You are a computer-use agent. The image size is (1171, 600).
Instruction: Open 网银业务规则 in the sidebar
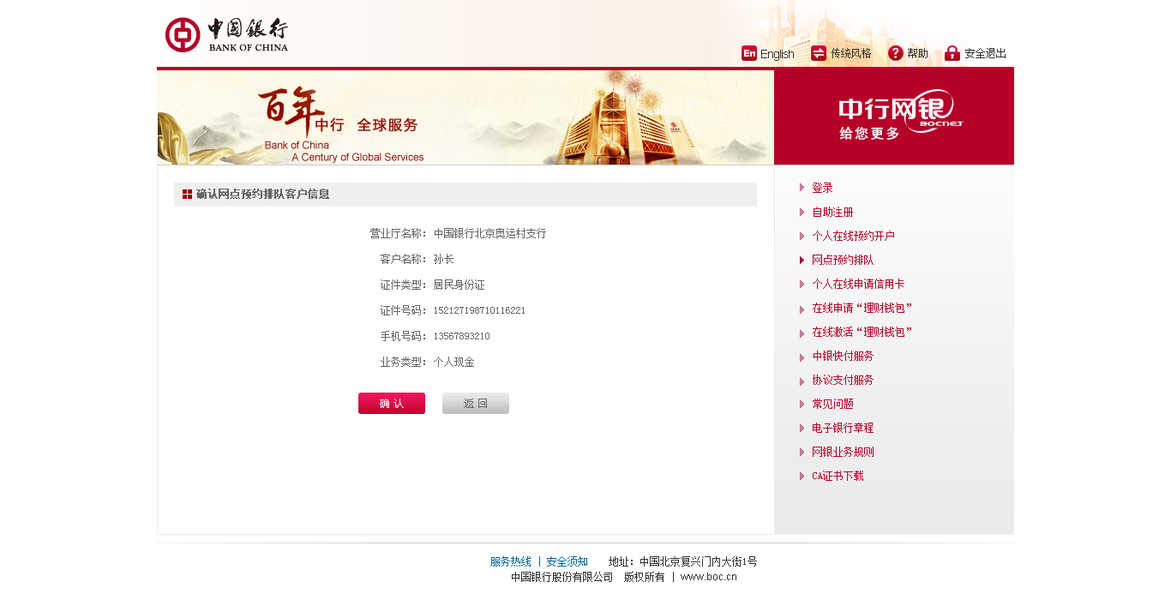pos(842,452)
